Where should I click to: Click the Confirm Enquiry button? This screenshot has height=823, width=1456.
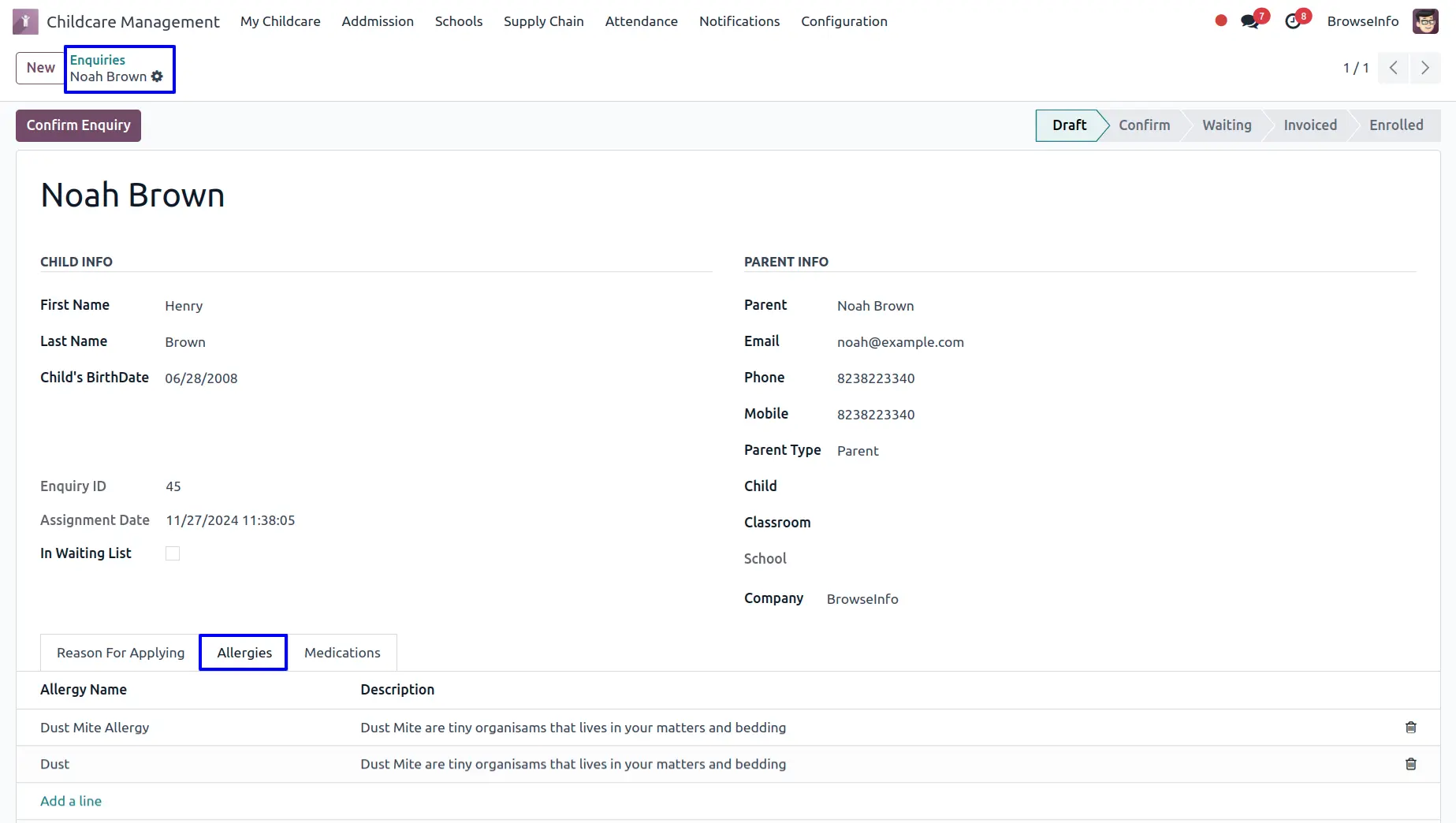tap(78, 125)
